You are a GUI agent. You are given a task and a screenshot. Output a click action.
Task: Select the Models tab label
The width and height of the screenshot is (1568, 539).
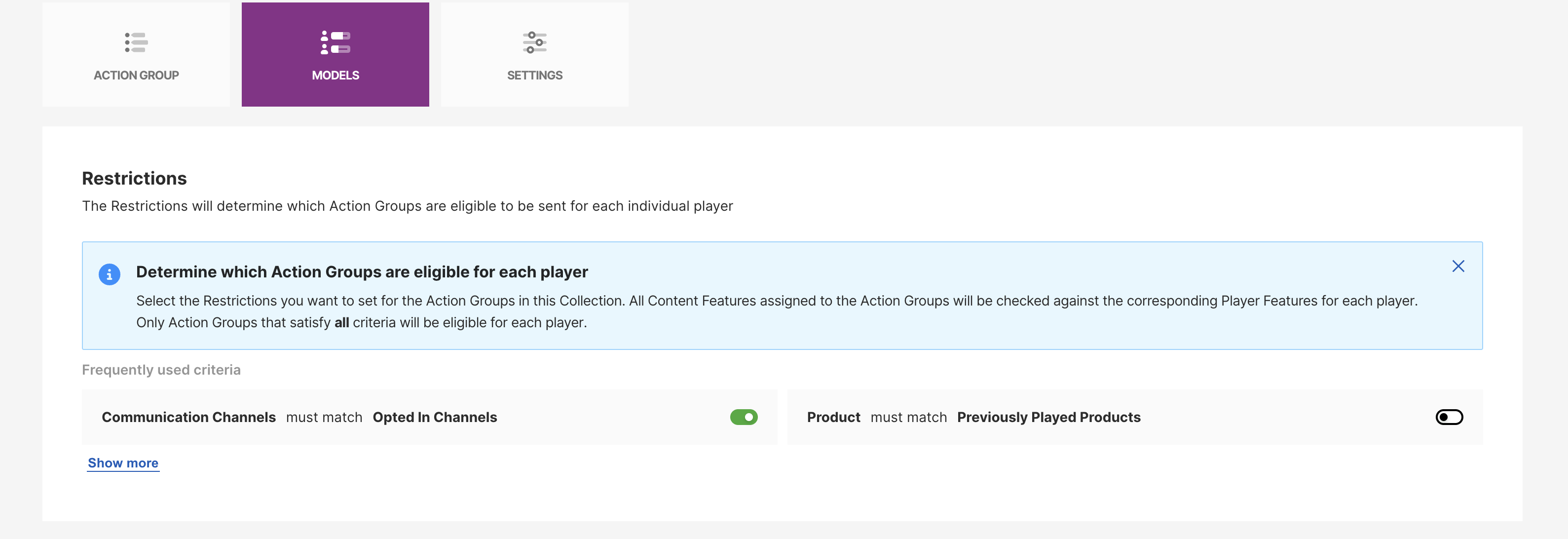[336, 76]
